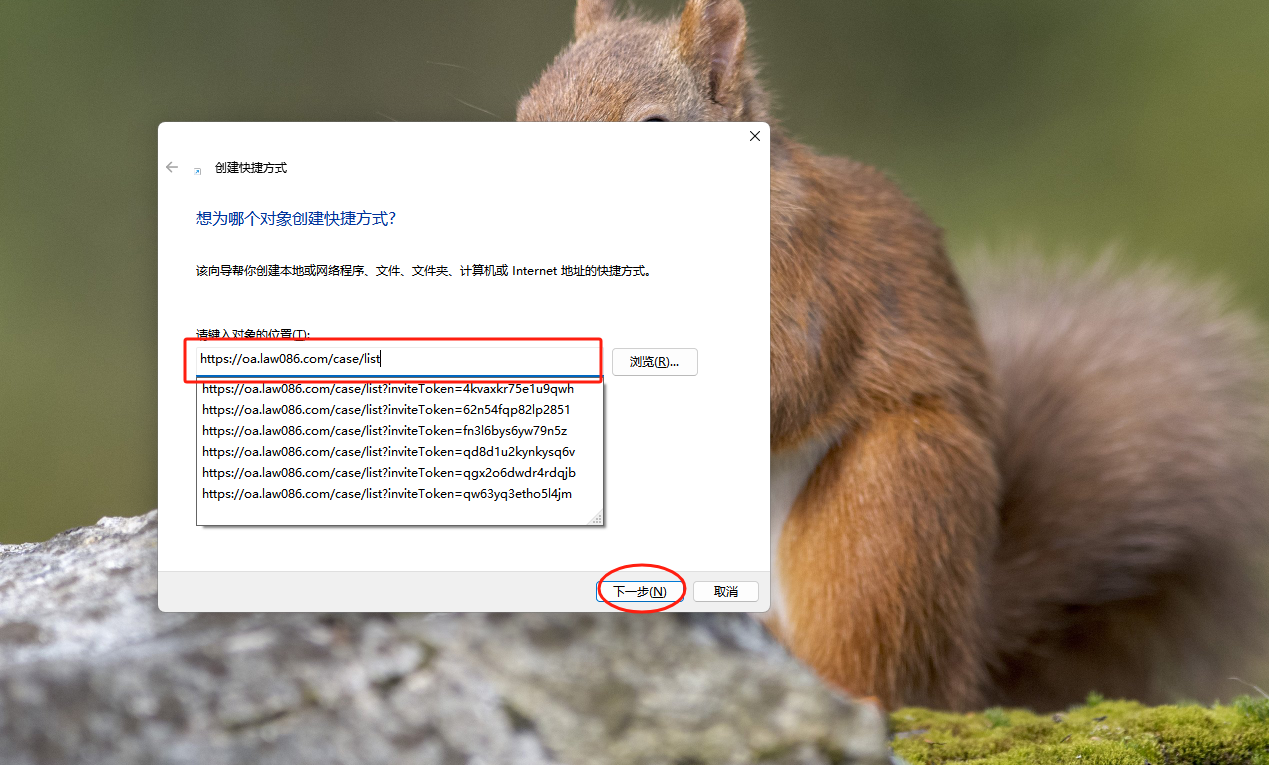Close the 创建快捷方式 dialog with X
Image resolution: width=1269 pixels, height=765 pixels.
(755, 136)
